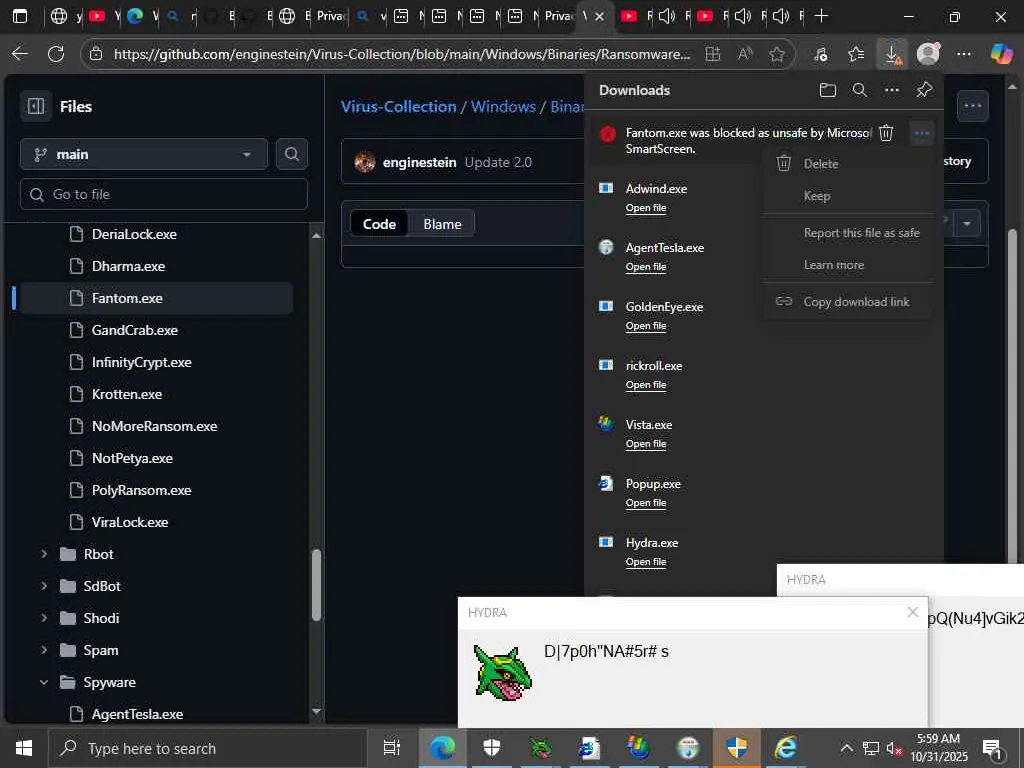Open Fantom.exe download options ellipsis
1024x768 pixels.
921,133
